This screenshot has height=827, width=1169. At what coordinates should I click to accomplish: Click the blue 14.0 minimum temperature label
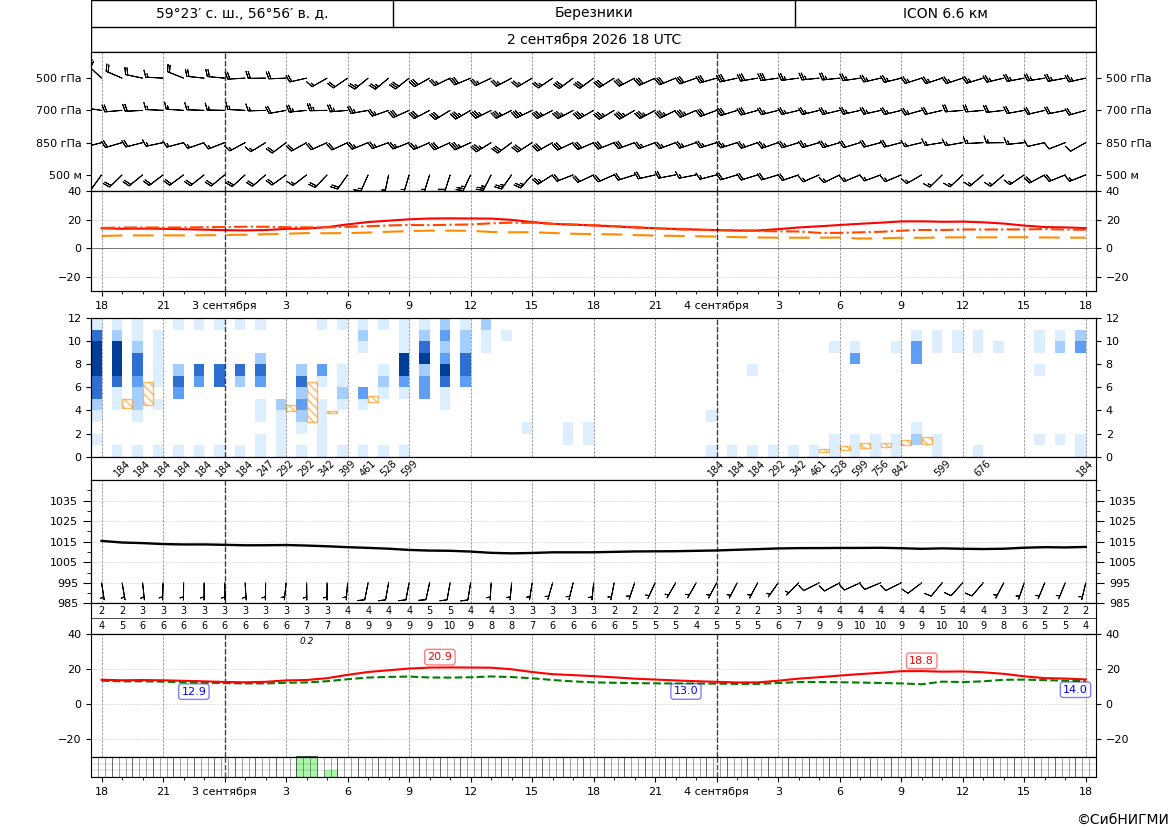(x=1074, y=689)
